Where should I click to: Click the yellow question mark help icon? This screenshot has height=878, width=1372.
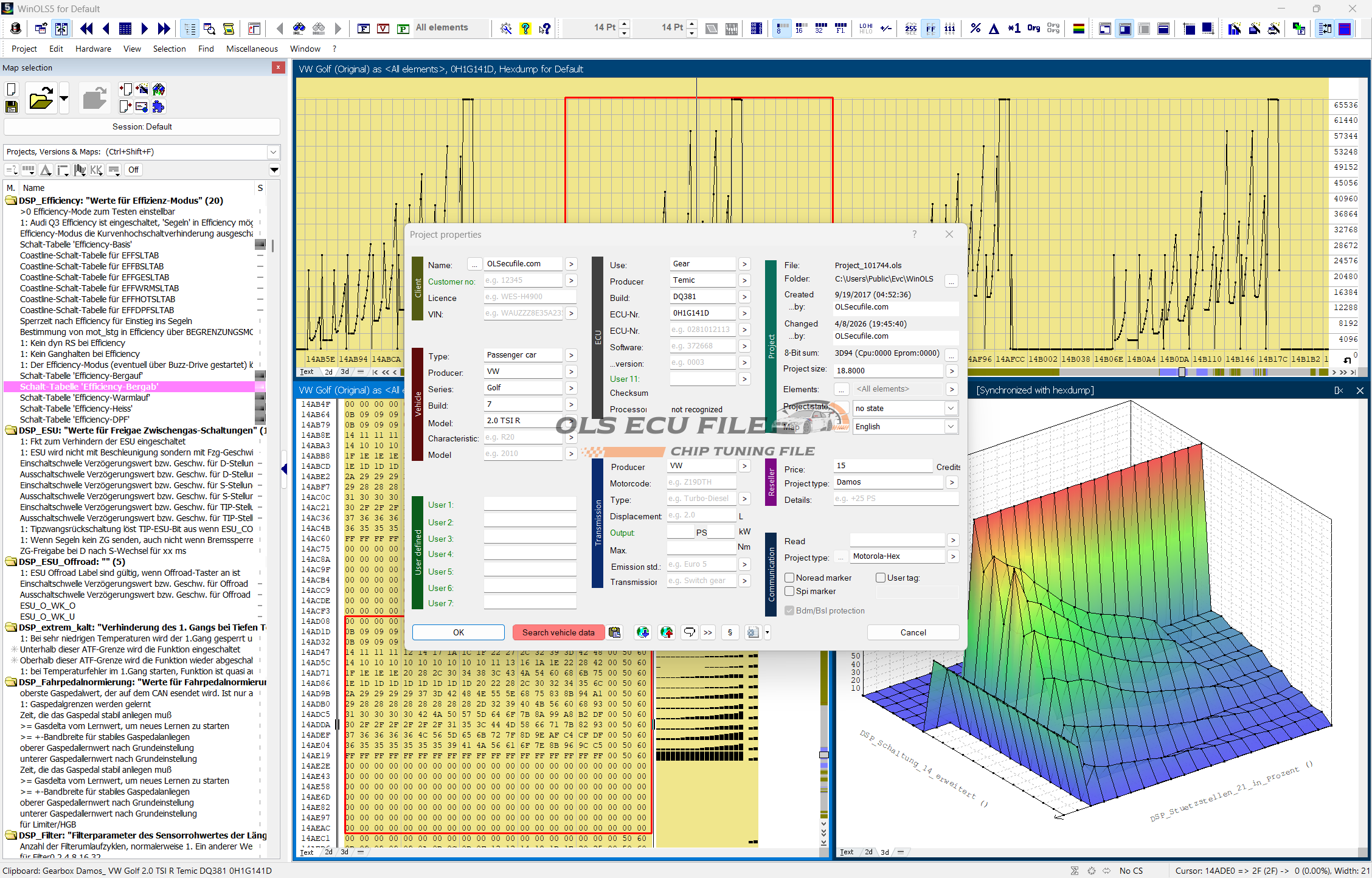[525, 28]
